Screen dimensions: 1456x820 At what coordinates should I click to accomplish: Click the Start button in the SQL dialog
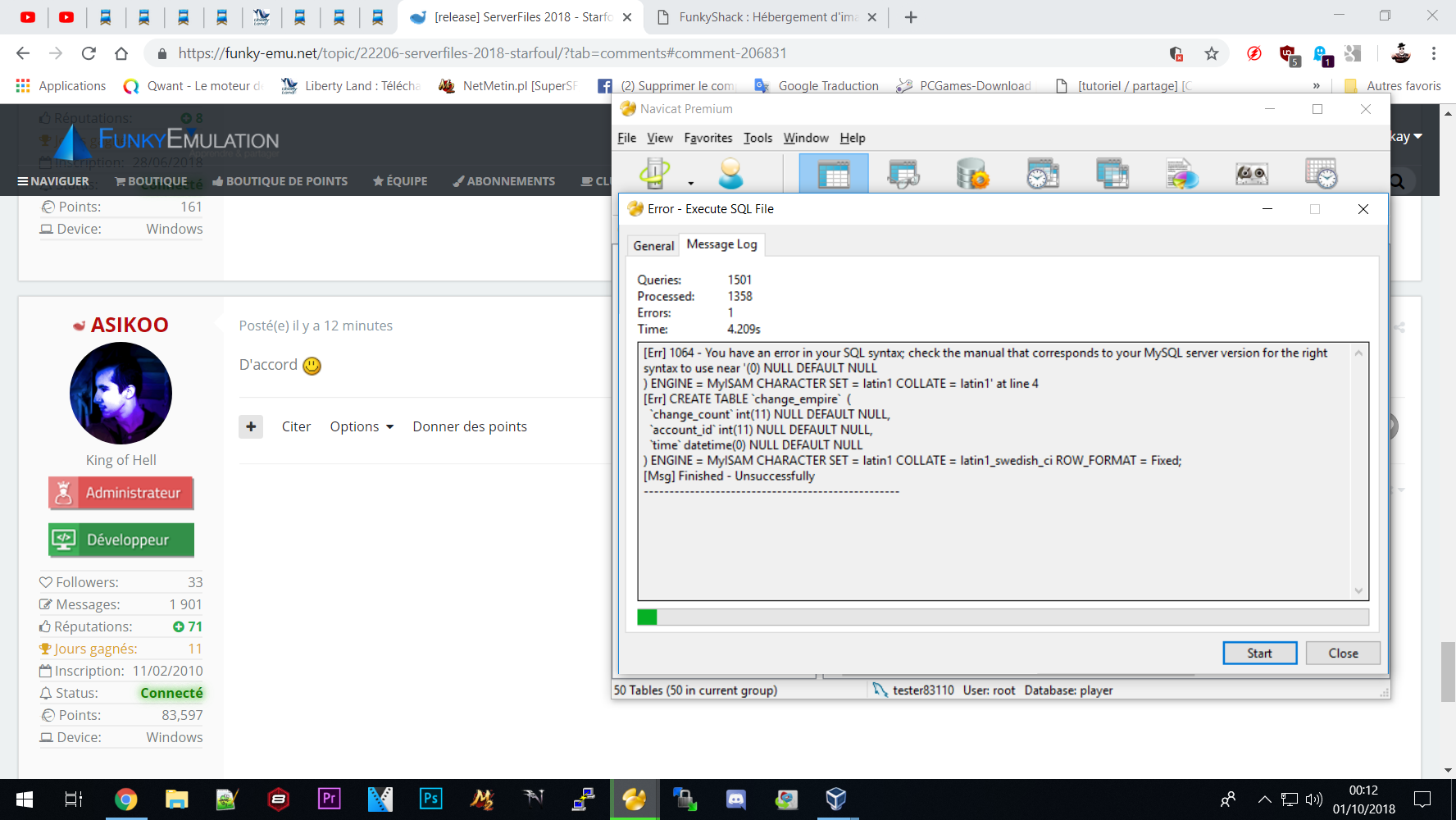click(1259, 653)
